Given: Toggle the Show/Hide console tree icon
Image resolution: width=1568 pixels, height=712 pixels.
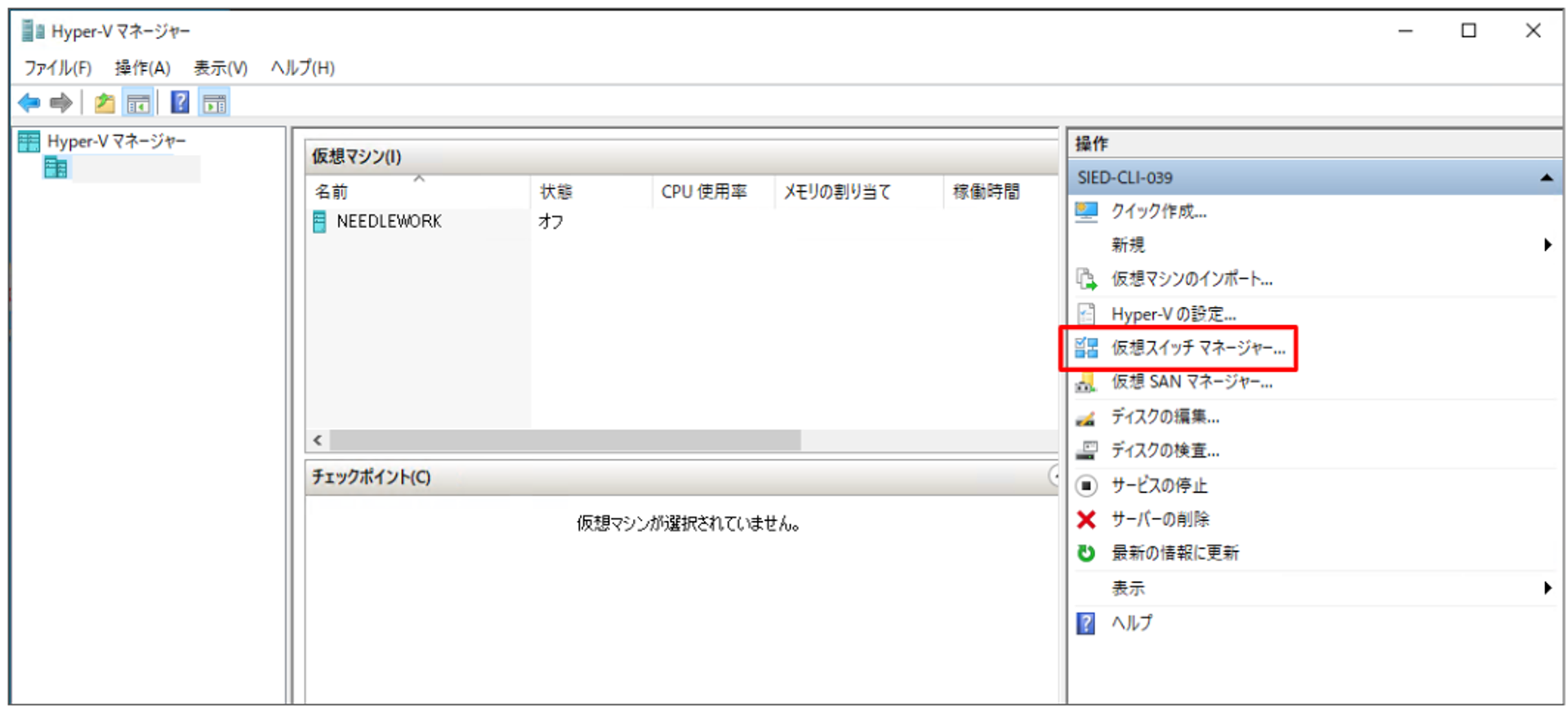Looking at the screenshot, I should pyautogui.click(x=138, y=103).
